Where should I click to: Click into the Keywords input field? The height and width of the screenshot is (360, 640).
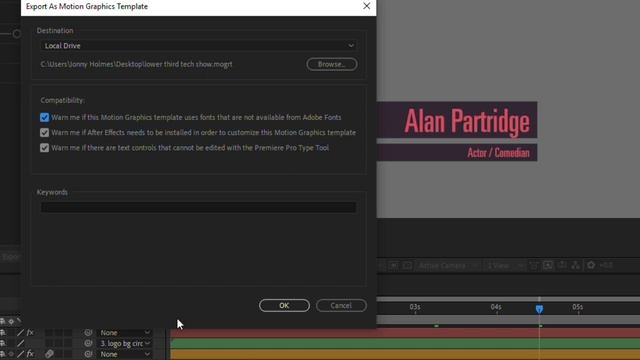click(x=198, y=207)
